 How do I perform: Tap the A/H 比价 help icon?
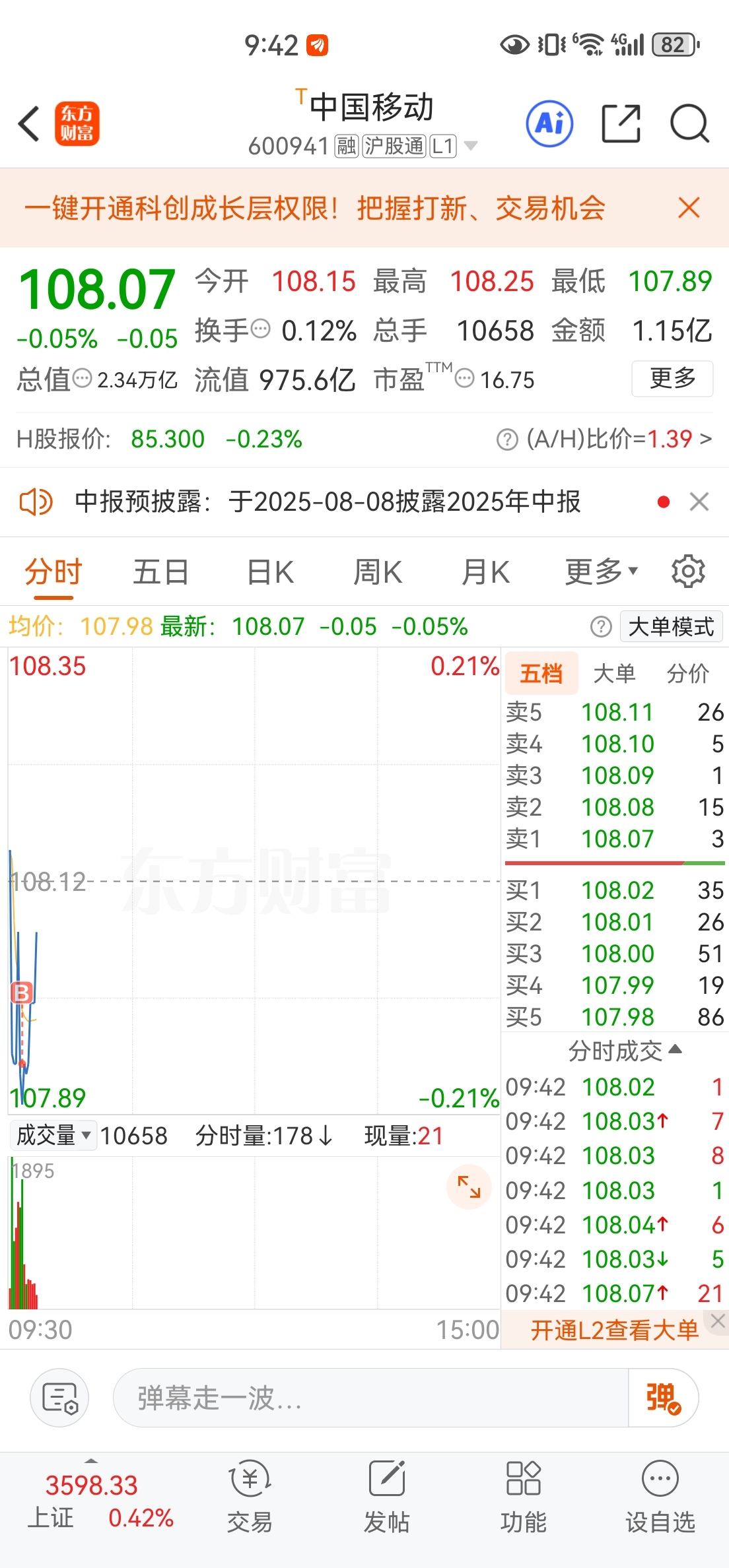[x=506, y=440]
